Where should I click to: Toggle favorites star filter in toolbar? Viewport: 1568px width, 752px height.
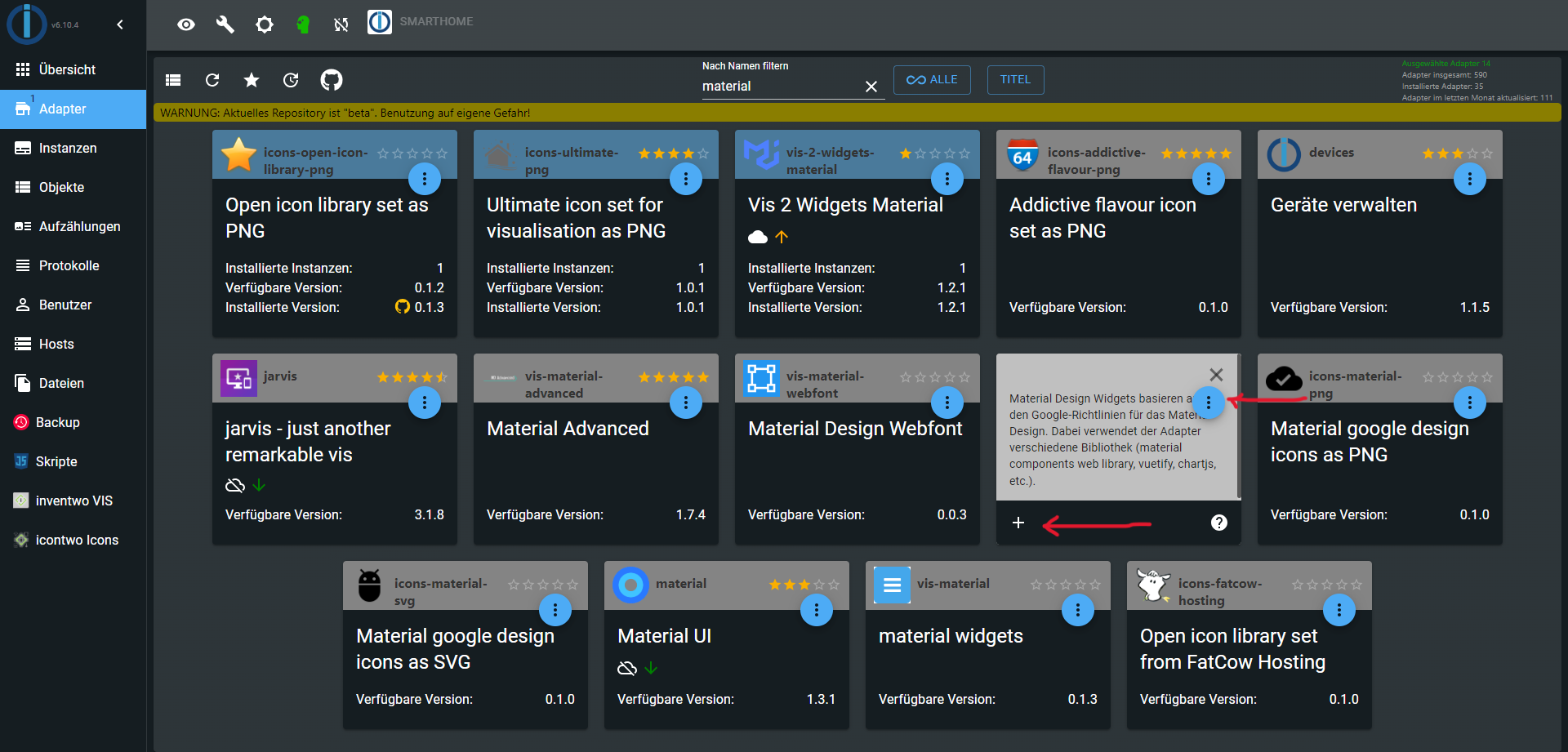[252, 80]
